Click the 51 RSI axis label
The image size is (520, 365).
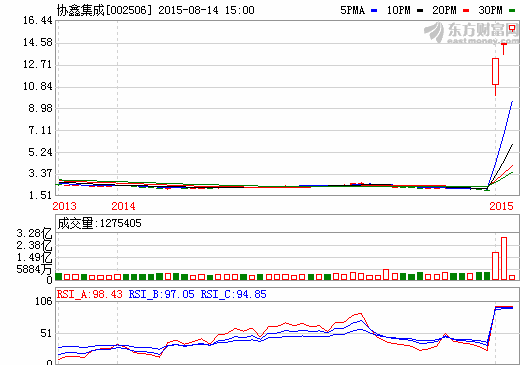(46, 333)
